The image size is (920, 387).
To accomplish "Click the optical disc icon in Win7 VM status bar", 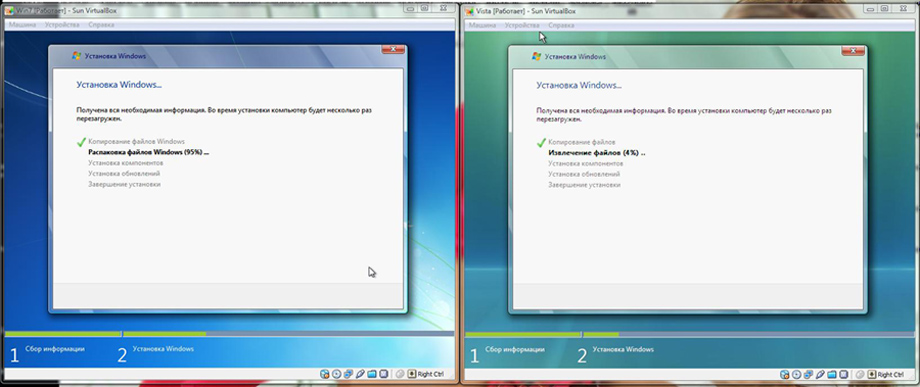I will pyautogui.click(x=336, y=374).
